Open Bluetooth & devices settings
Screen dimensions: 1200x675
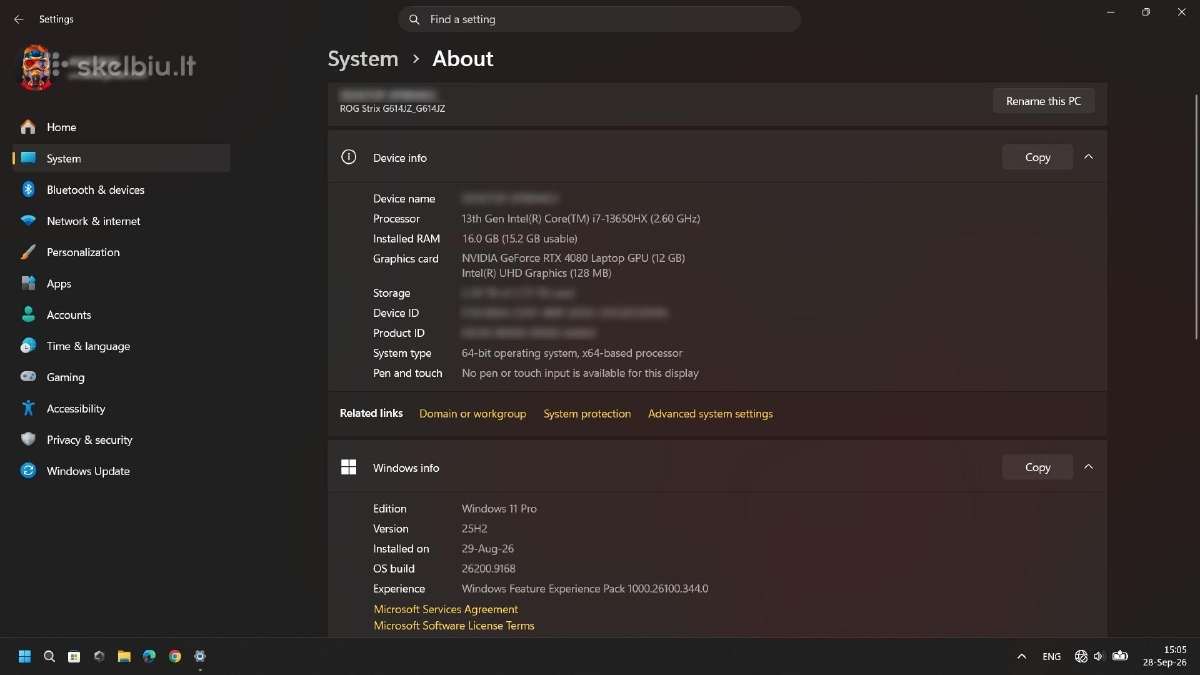click(121, 190)
